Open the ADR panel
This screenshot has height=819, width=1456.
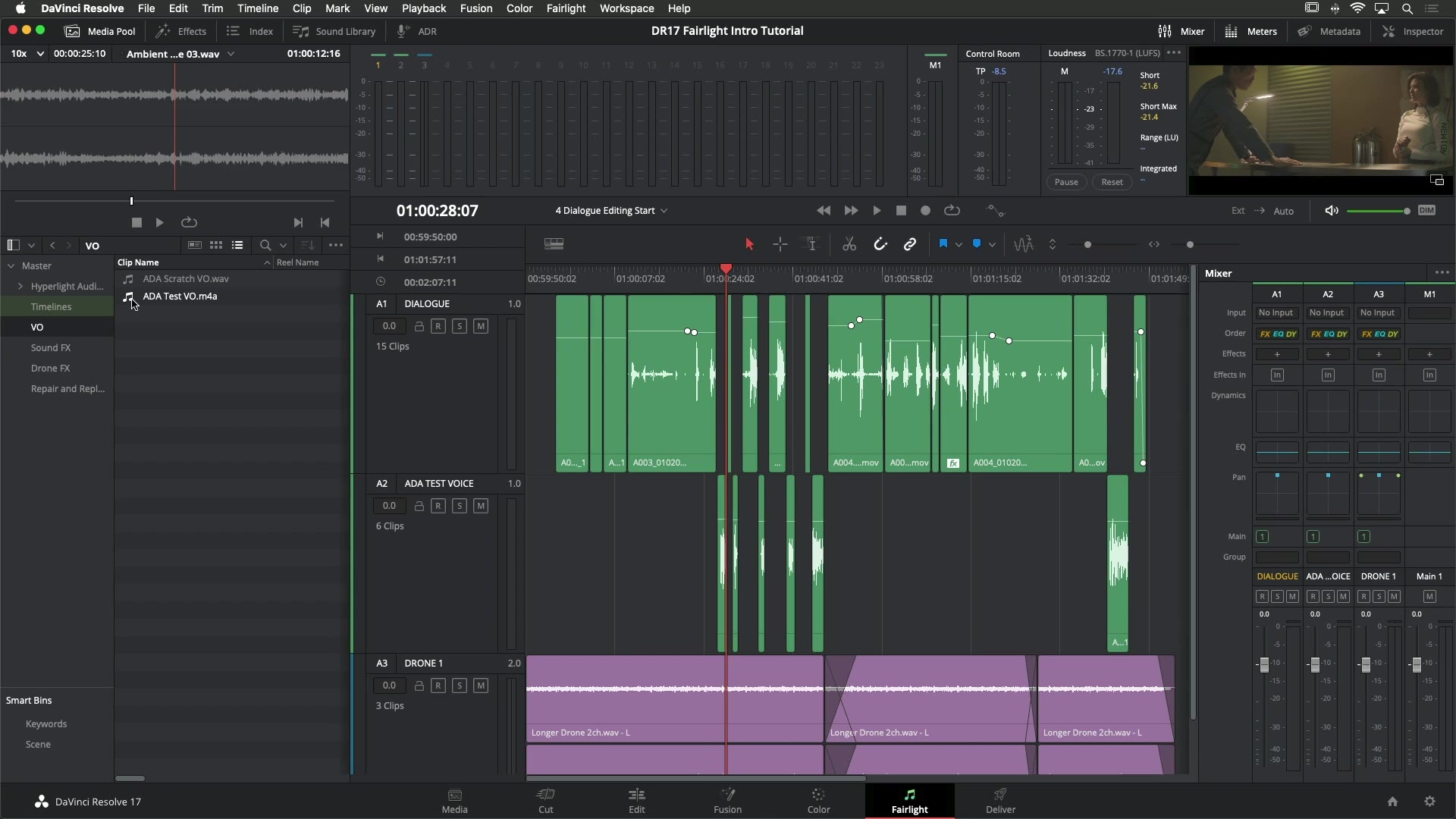click(x=416, y=31)
